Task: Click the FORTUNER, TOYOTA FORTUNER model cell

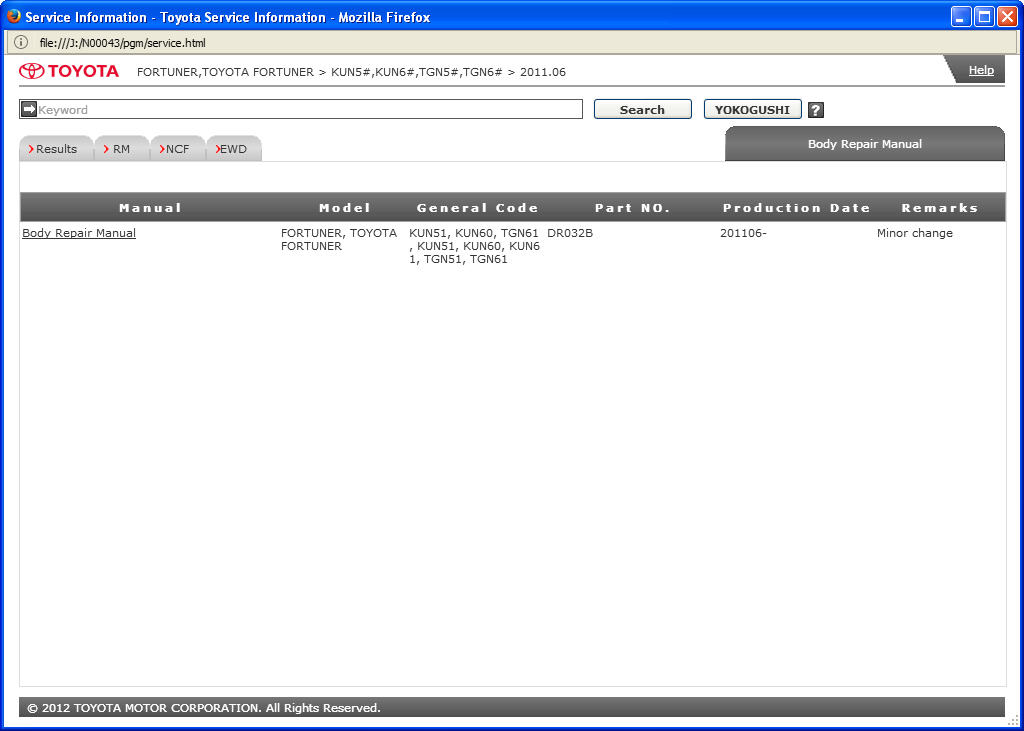Action: [339, 240]
